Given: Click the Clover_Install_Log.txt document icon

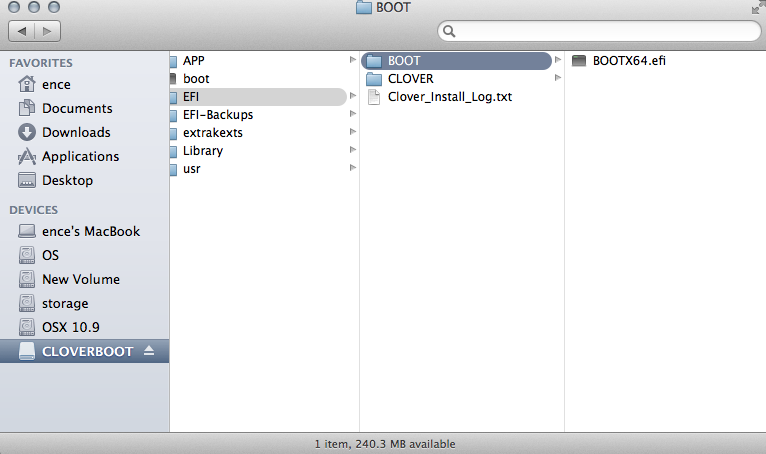Looking at the screenshot, I should point(374,97).
